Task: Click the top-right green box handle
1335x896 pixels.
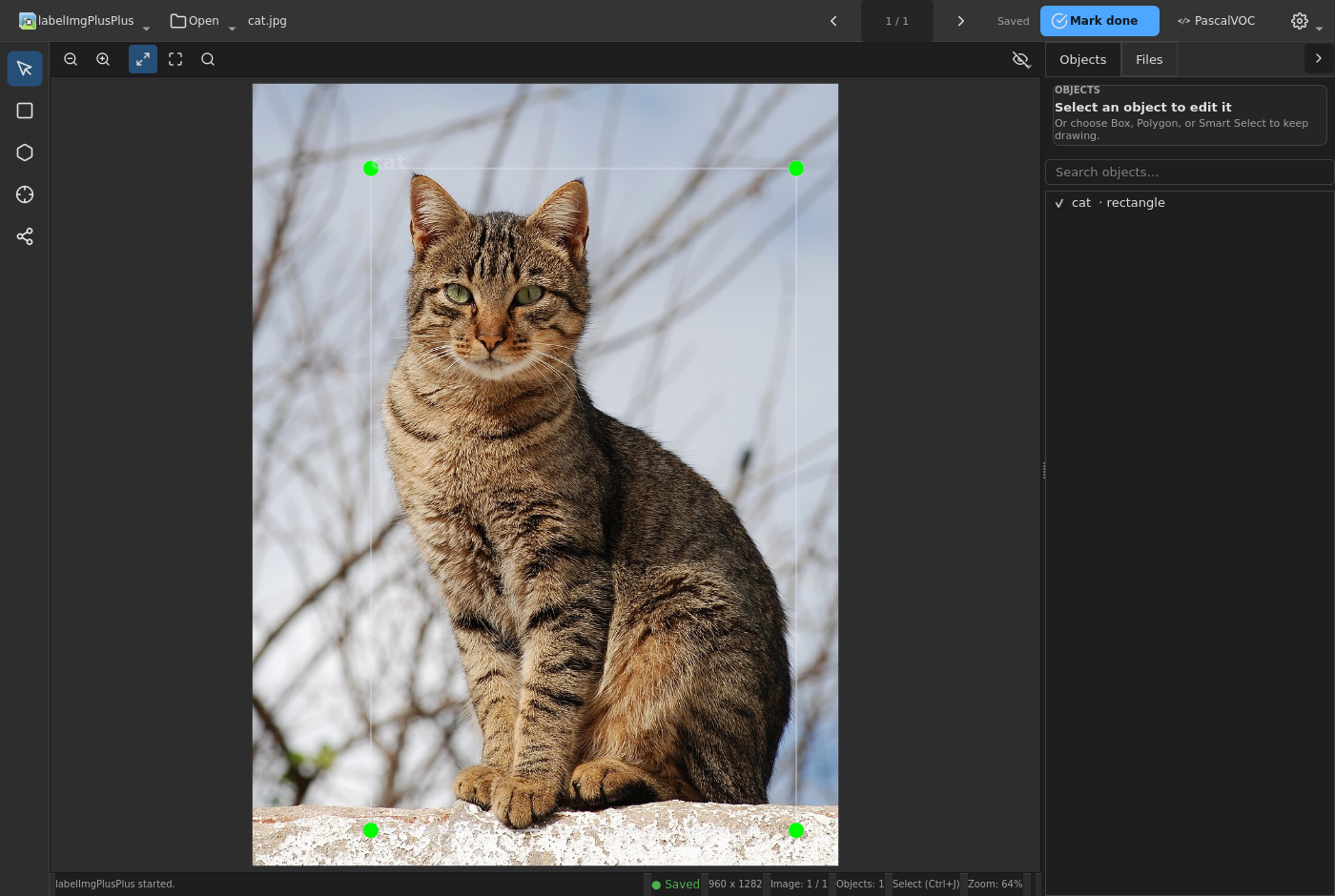Action: pyautogui.click(x=796, y=169)
